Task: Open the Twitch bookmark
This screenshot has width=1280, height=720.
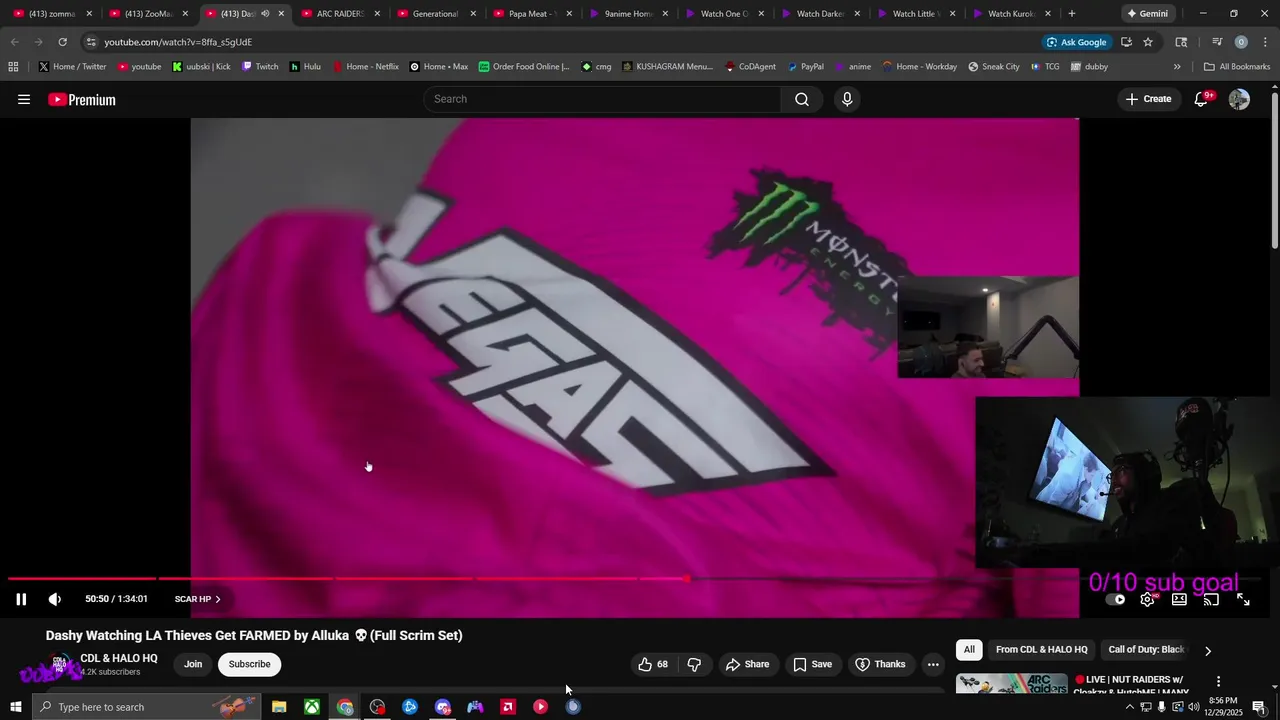Action: [x=260, y=67]
